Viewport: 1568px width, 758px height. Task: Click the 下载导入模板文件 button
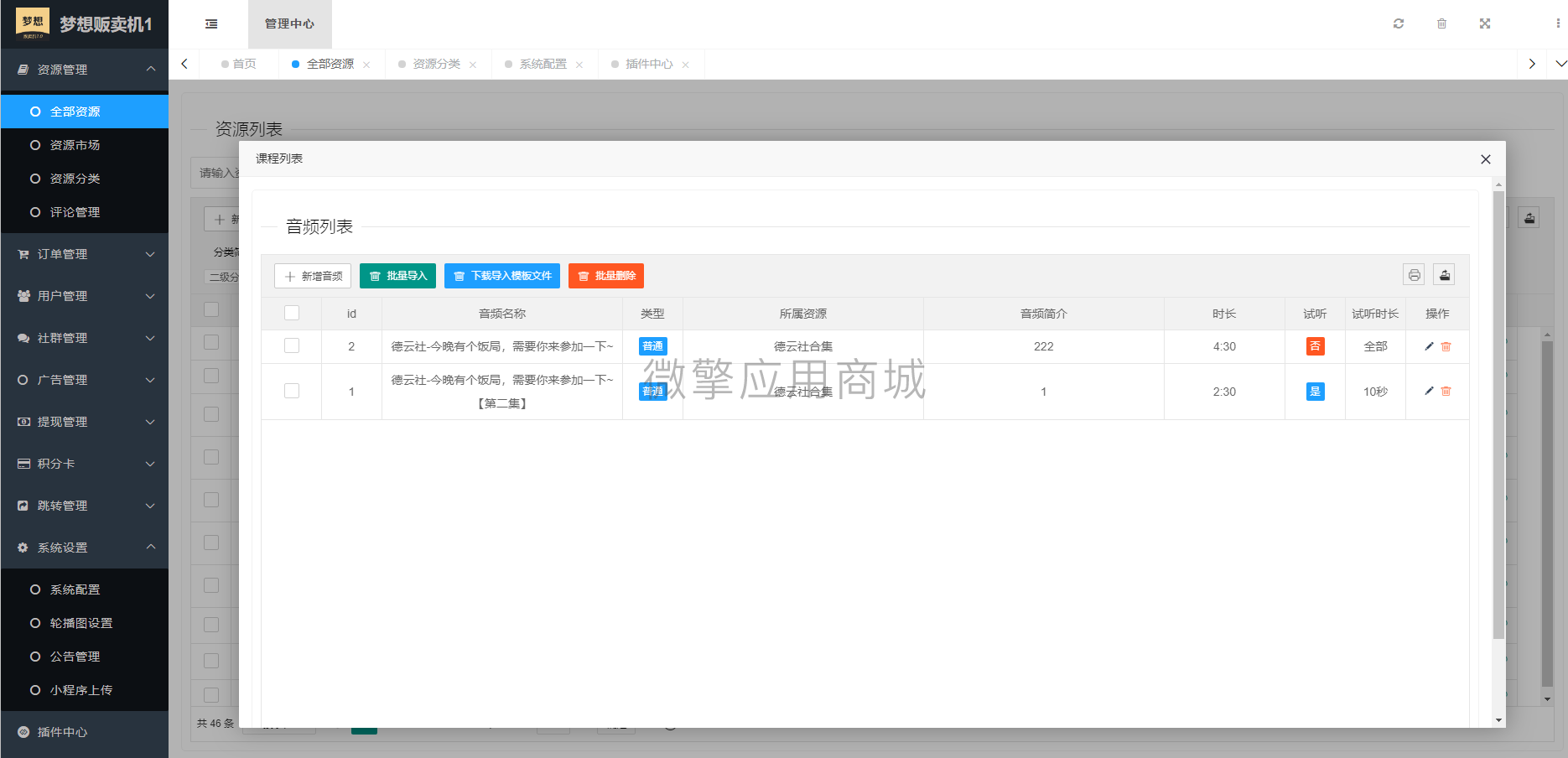tap(502, 276)
